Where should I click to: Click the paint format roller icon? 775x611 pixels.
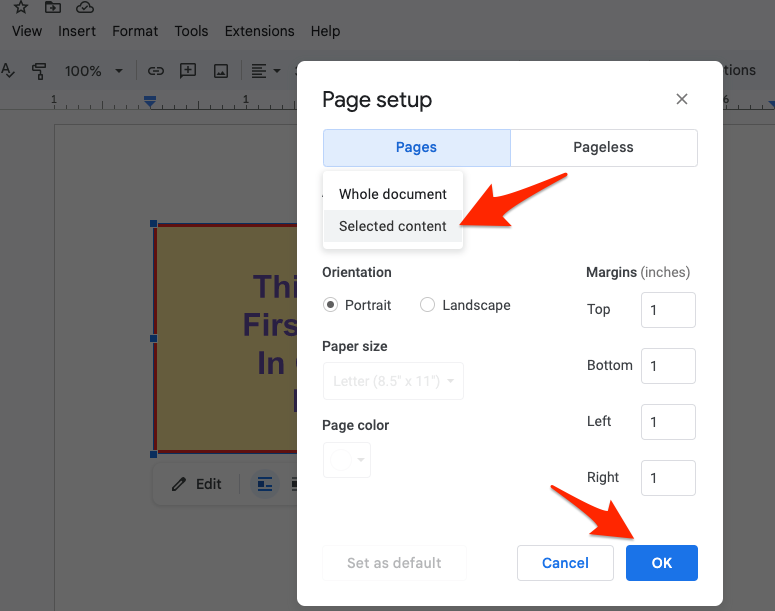[x=39, y=71]
